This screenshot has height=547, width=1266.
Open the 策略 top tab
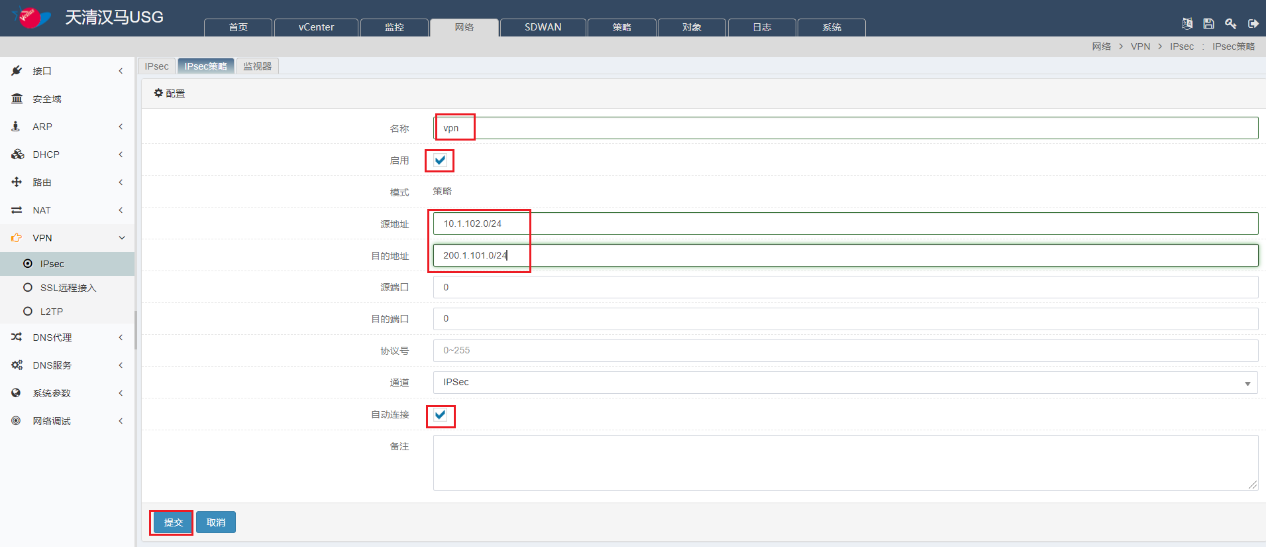pyautogui.click(x=622, y=27)
